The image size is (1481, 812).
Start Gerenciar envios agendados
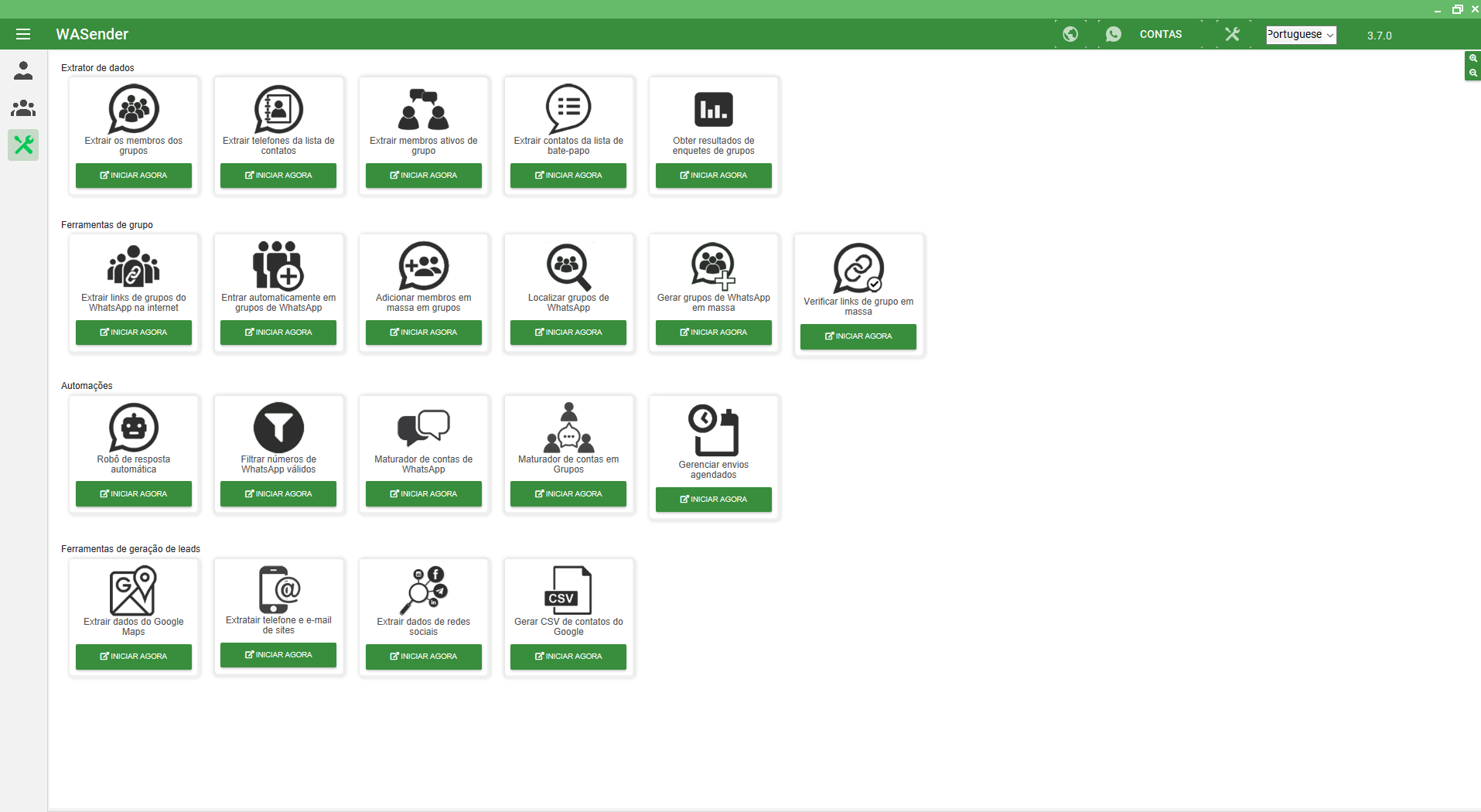click(714, 500)
